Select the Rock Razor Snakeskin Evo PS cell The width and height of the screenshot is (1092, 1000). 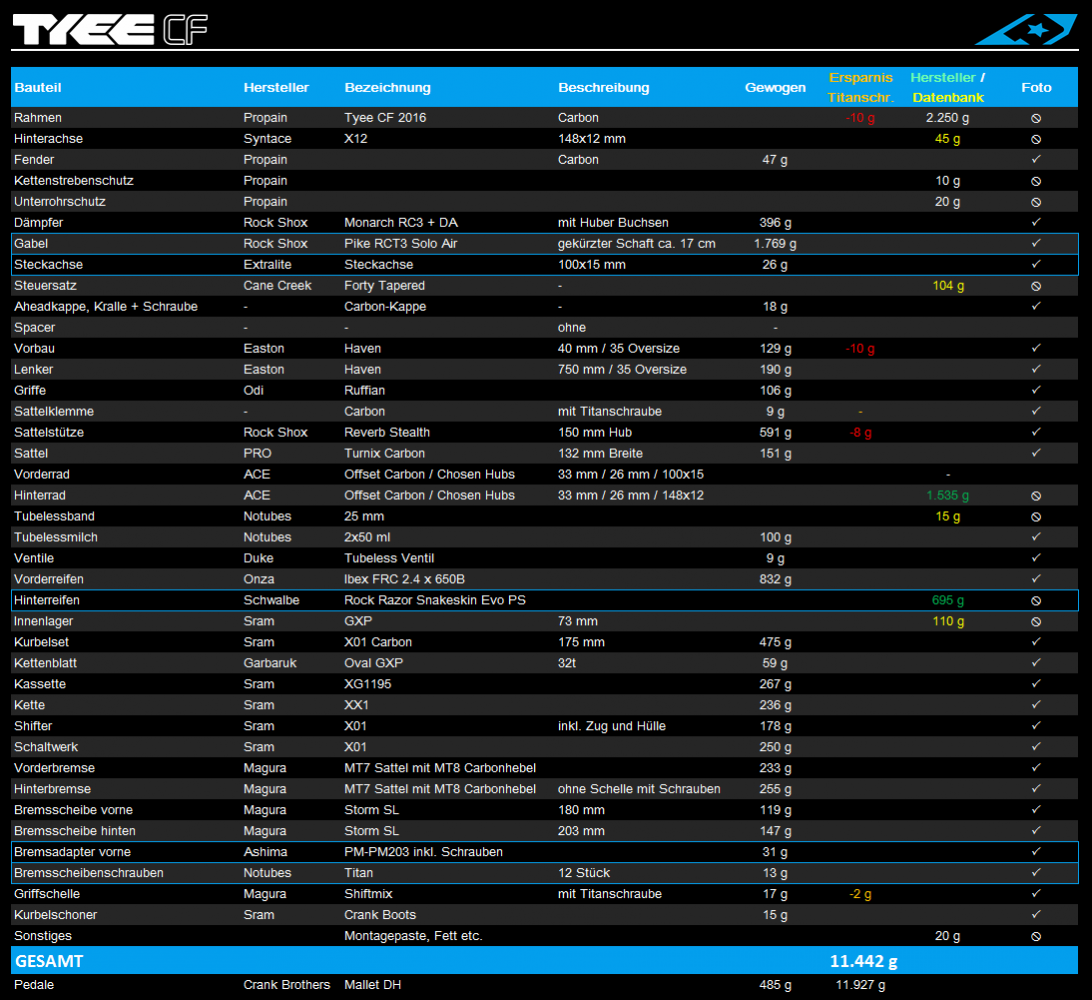435,600
